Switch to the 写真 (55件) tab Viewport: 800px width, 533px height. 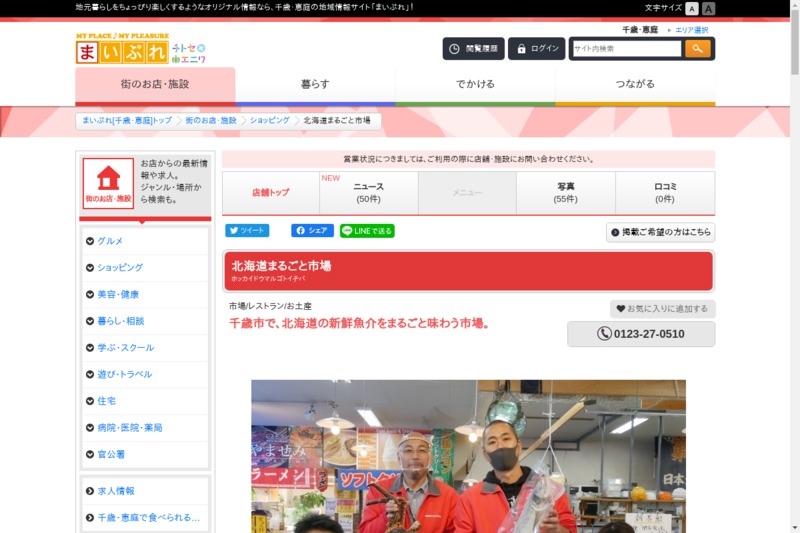click(565, 193)
